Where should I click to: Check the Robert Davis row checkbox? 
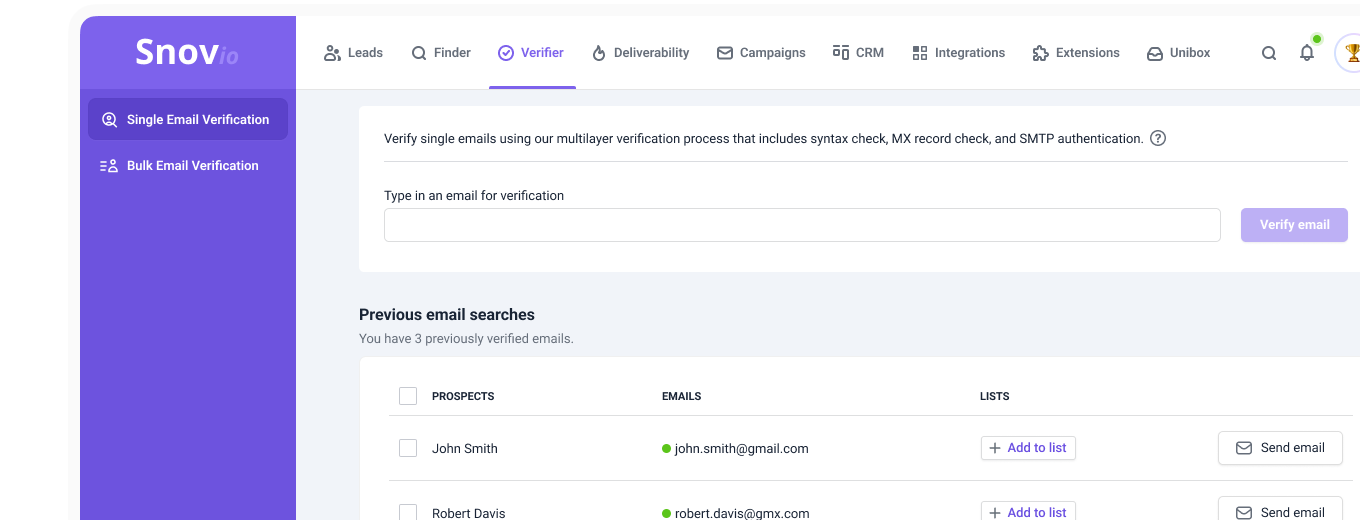408,512
